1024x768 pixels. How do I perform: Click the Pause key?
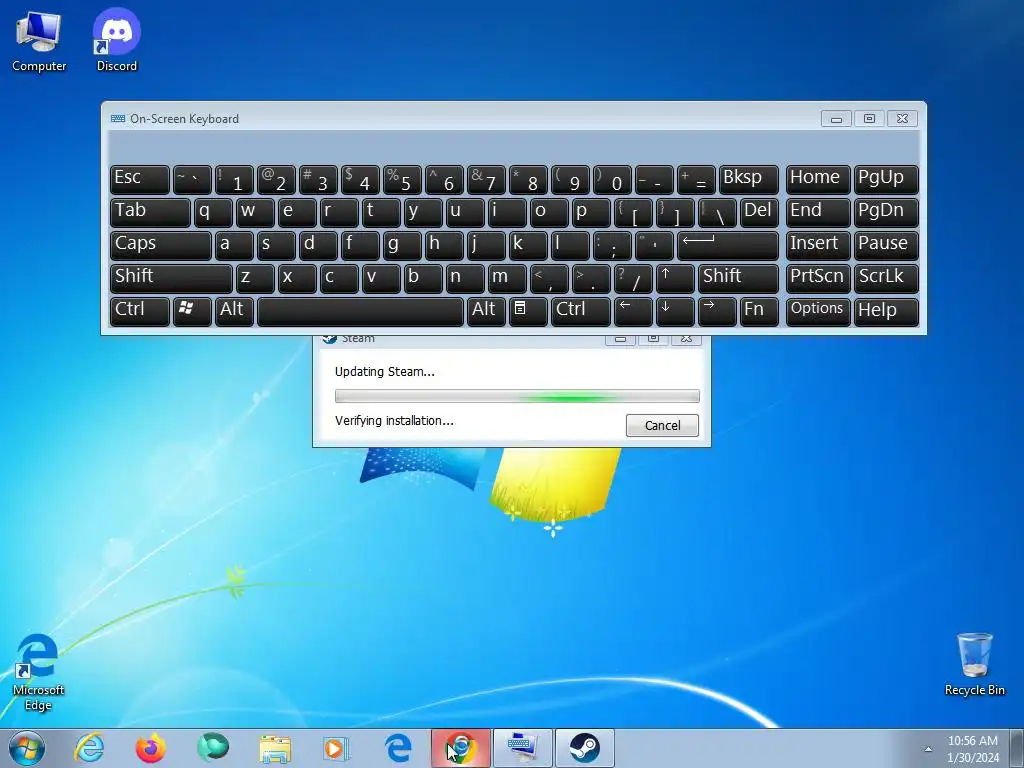tap(886, 246)
